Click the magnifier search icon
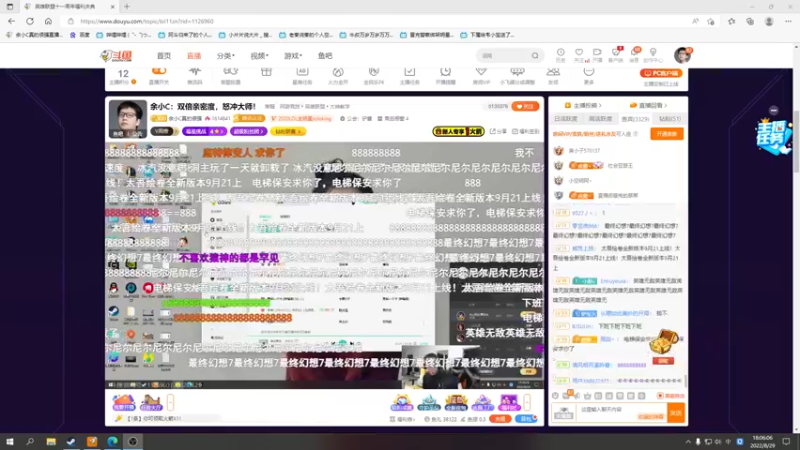Screen dimensions: 800x450 [535, 56]
